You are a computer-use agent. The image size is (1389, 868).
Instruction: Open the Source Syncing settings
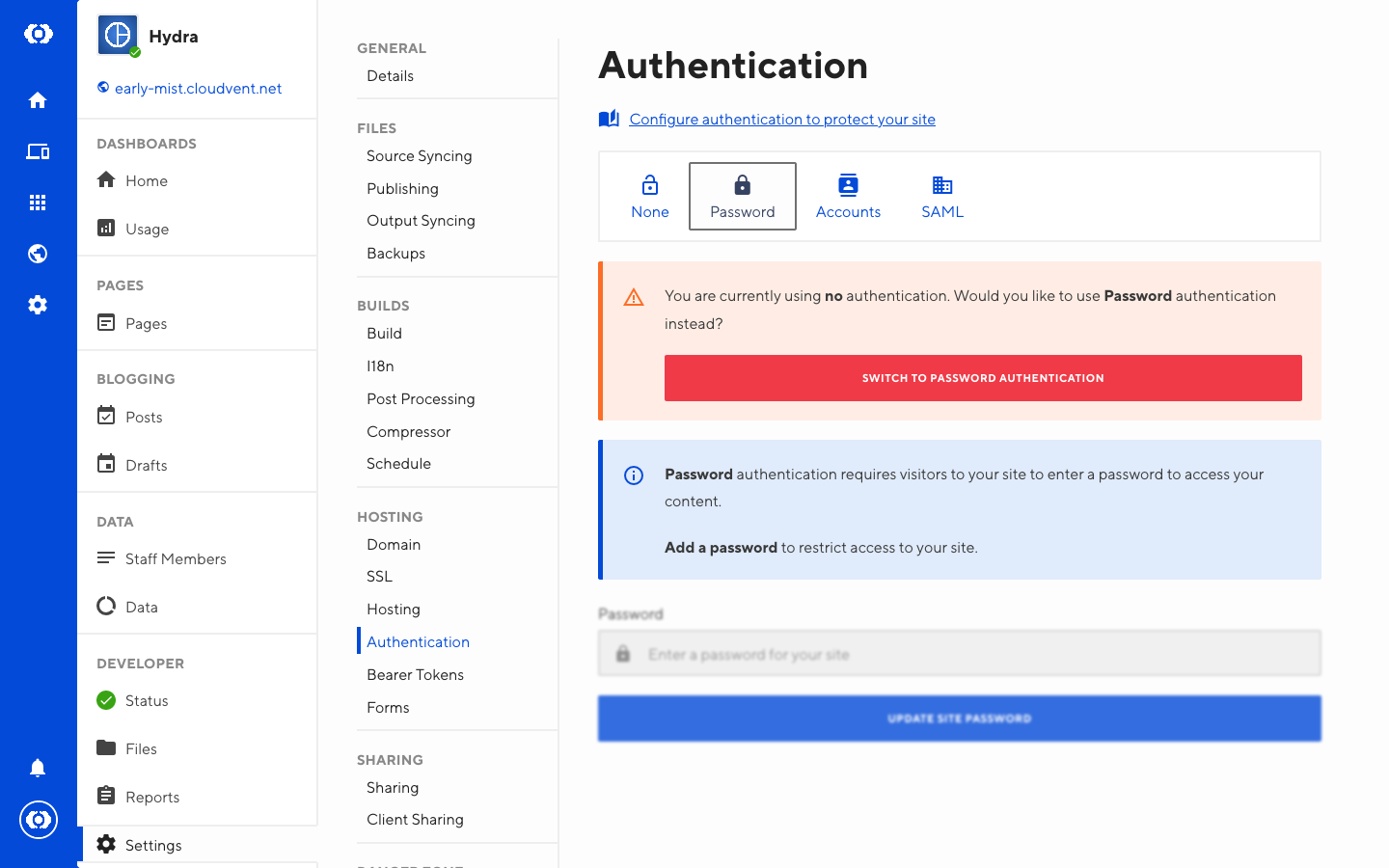point(420,156)
